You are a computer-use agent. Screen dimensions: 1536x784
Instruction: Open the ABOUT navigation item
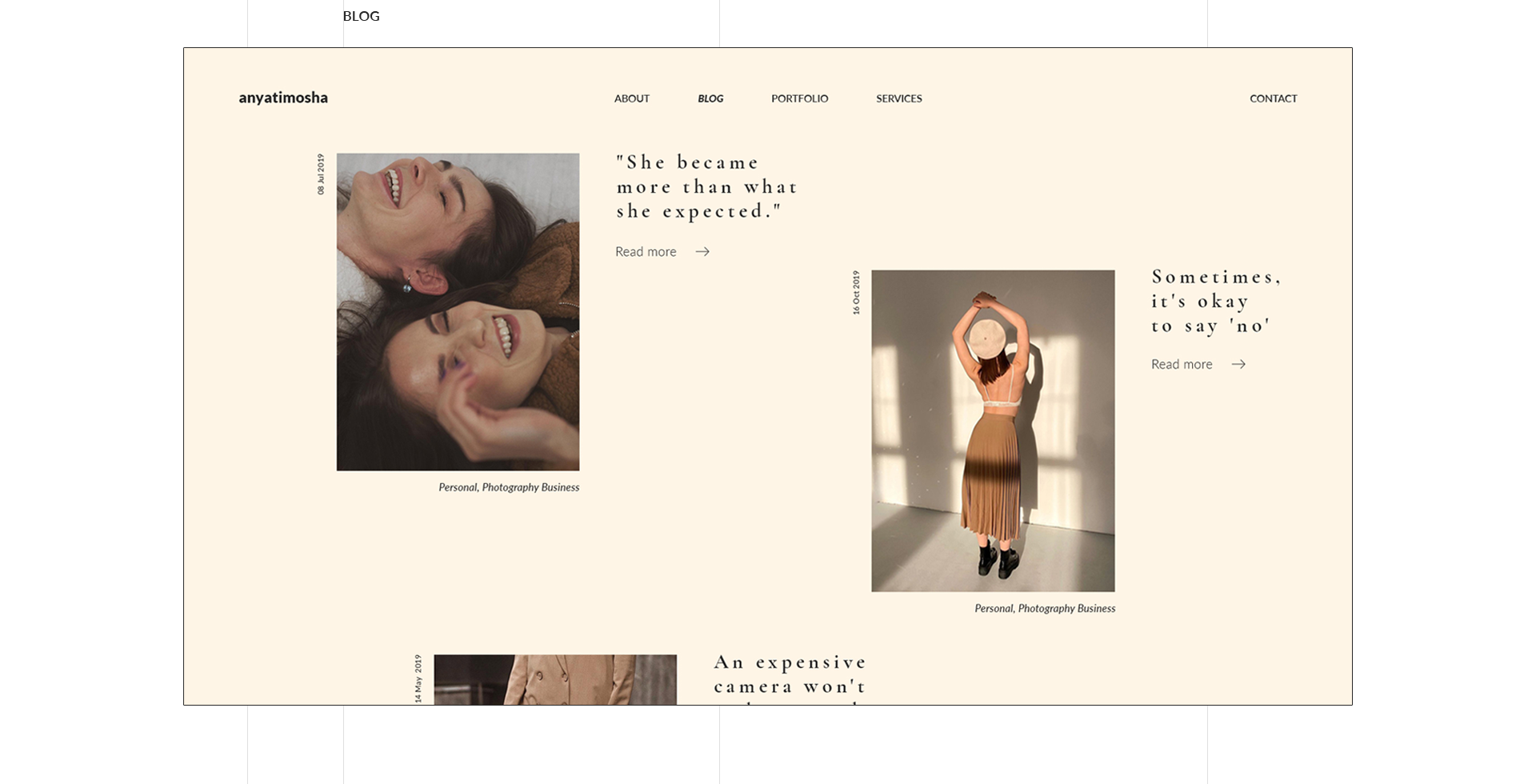(631, 98)
